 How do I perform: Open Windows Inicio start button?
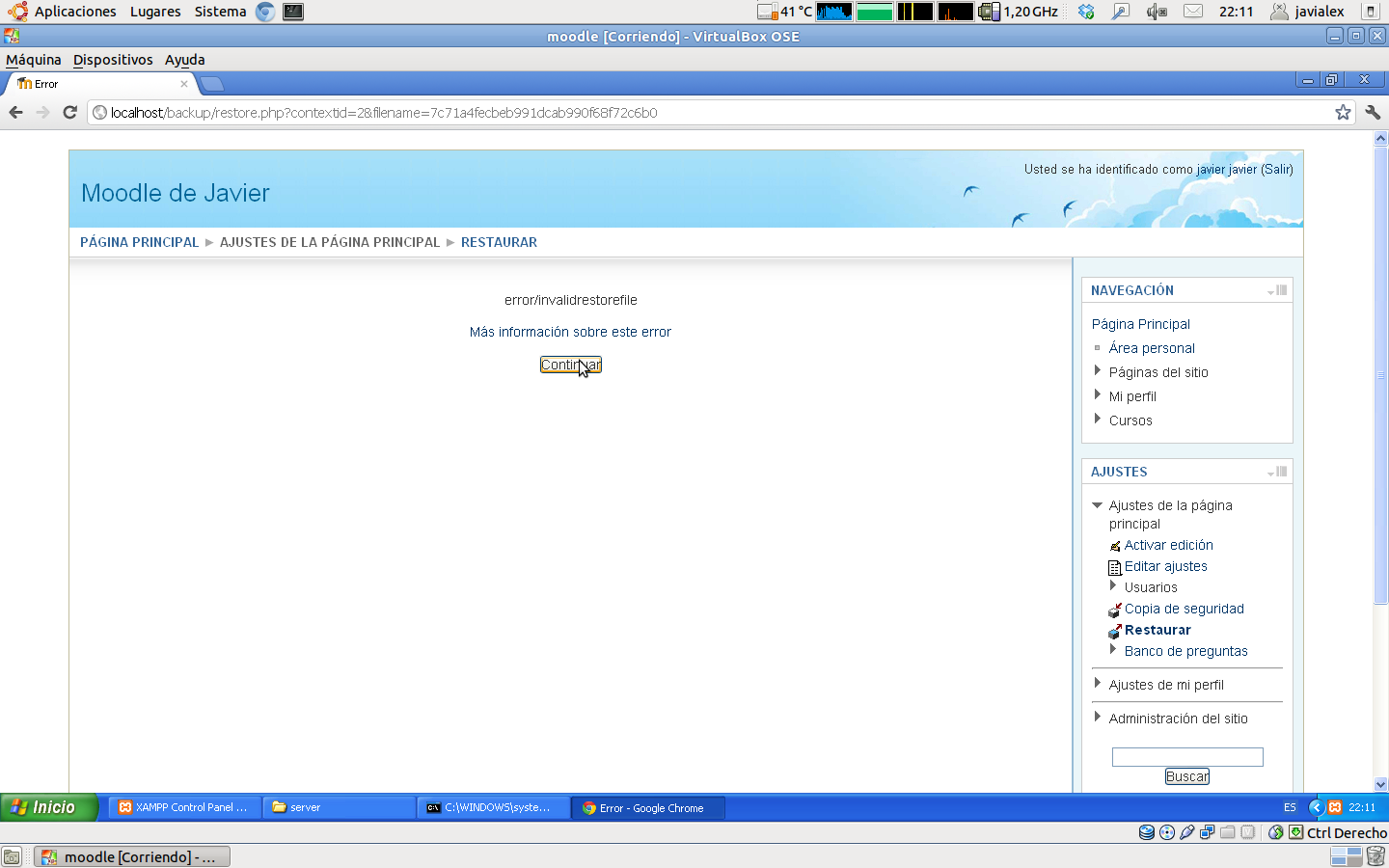49,807
